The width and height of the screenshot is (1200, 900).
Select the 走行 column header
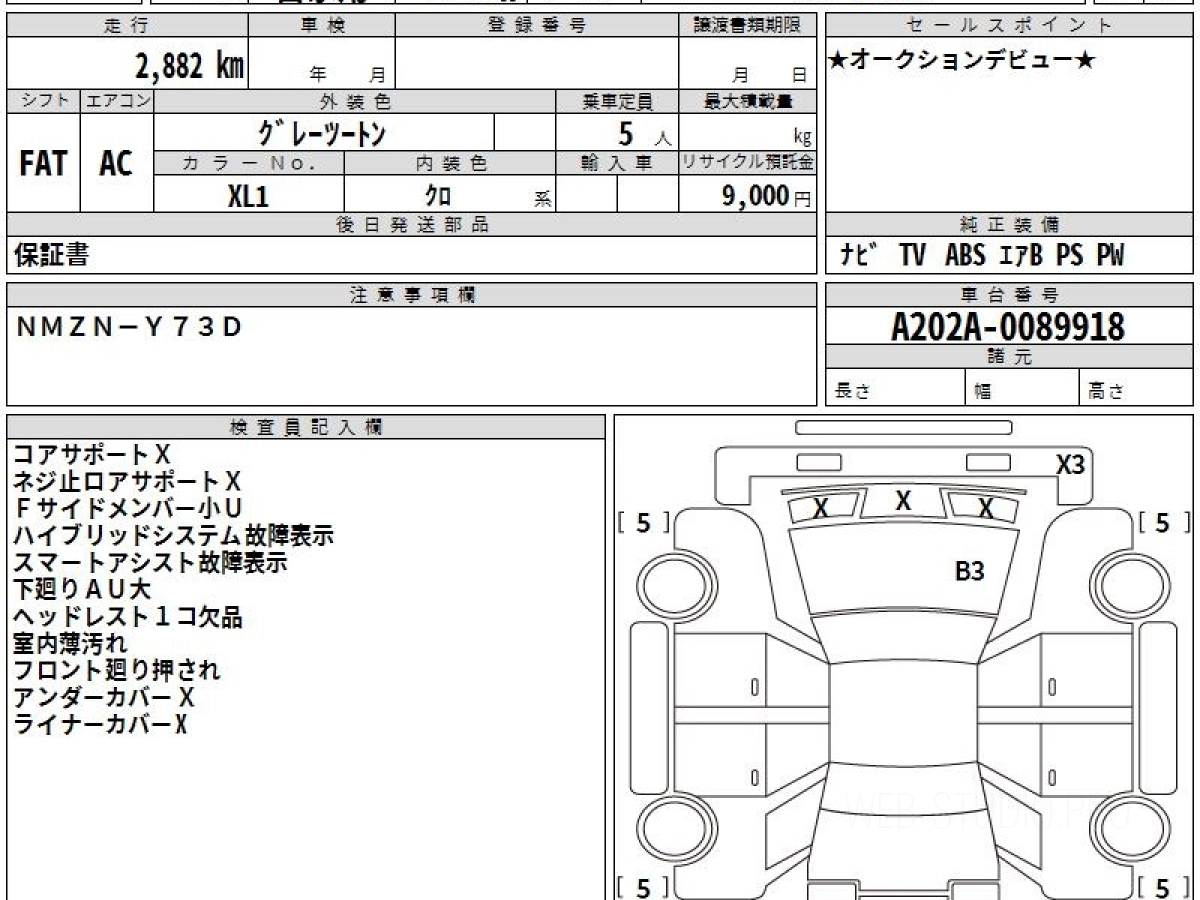pos(126,26)
